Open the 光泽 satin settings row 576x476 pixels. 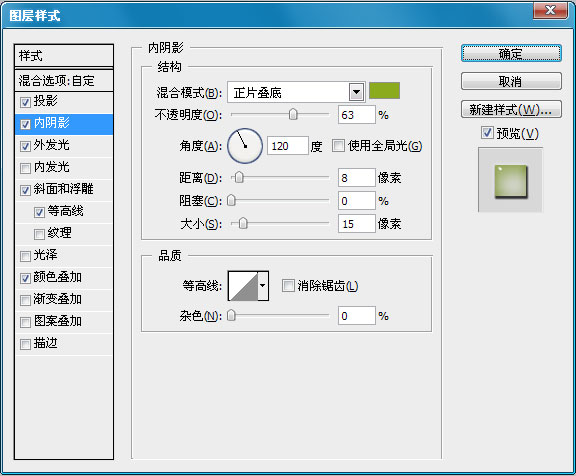64,256
